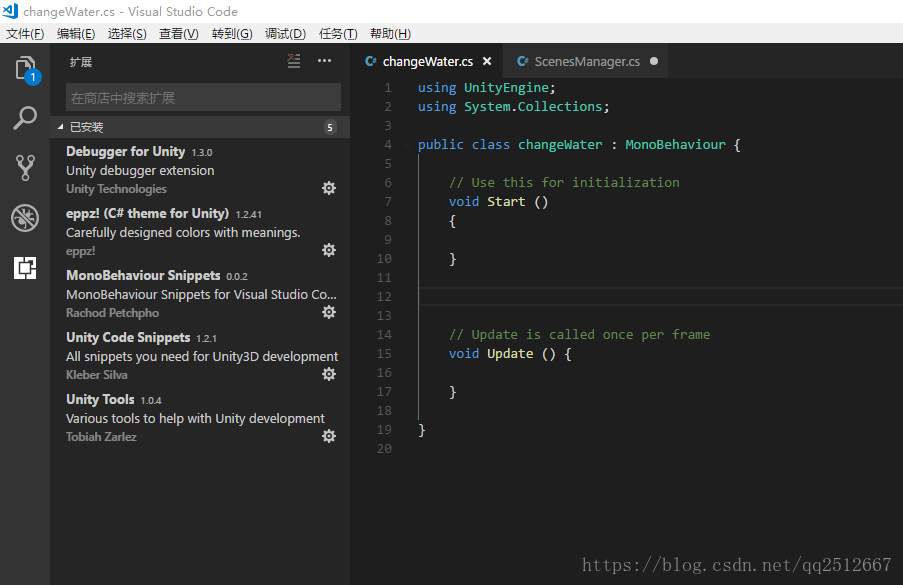
Task: Click the word MonoBehaviour in line 4
Action: click(676, 145)
